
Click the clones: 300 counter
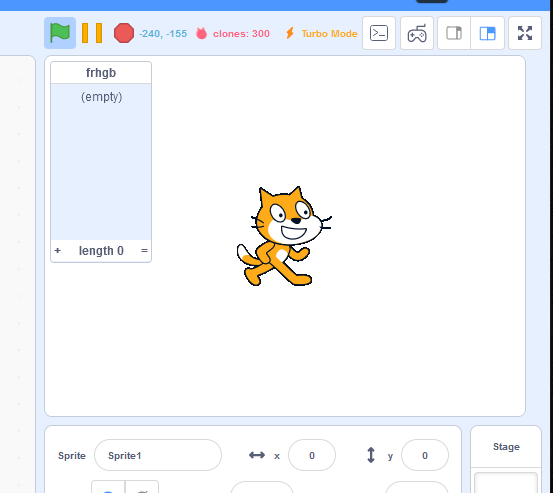tap(241, 34)
